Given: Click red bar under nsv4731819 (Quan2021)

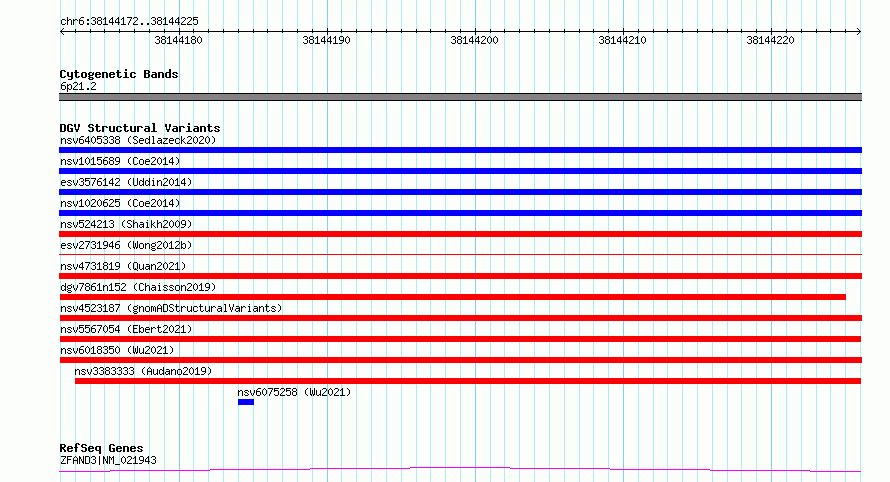Looking at the screenshot, I should [460, 276].
